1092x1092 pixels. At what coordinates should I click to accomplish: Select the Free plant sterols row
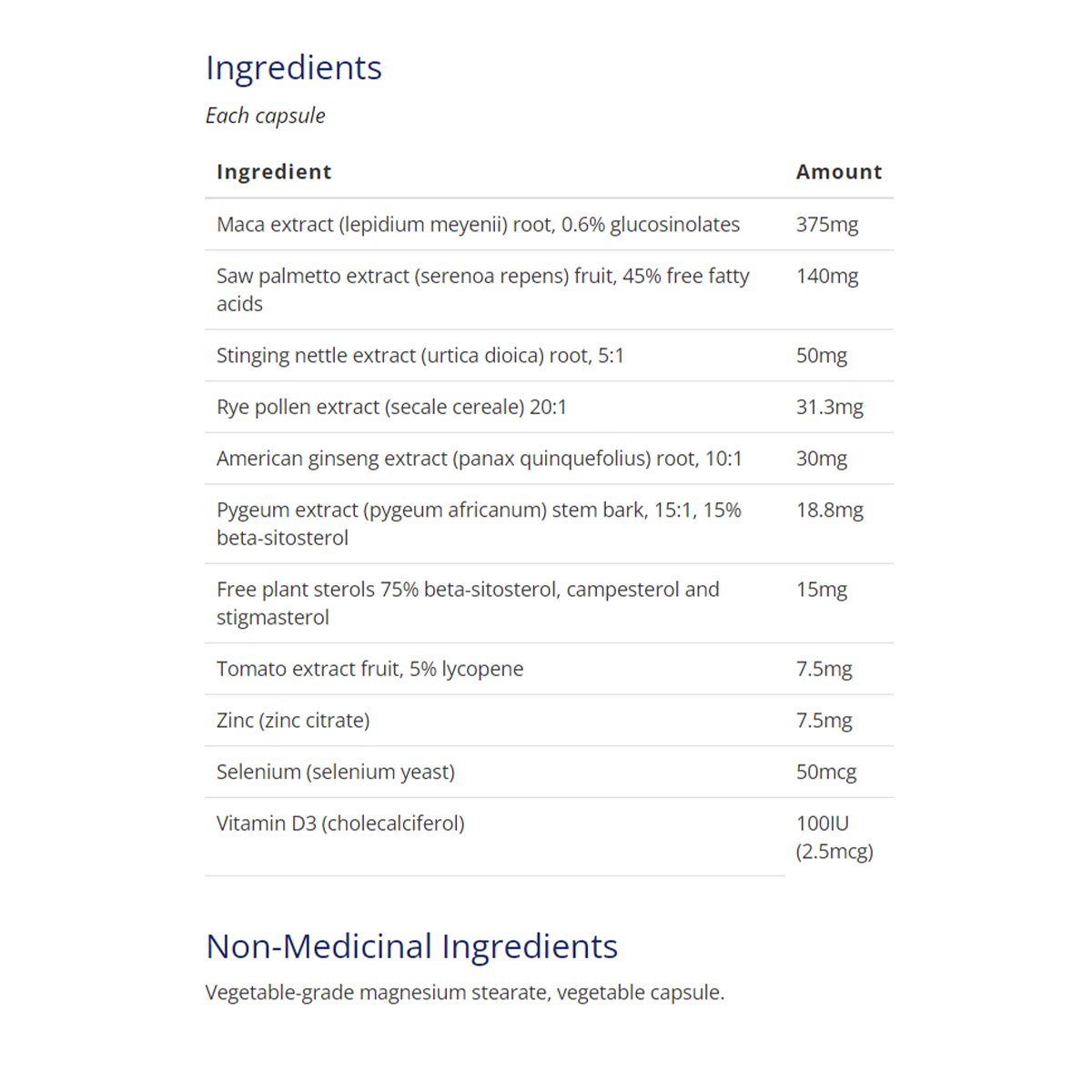(x=468, y=602)
